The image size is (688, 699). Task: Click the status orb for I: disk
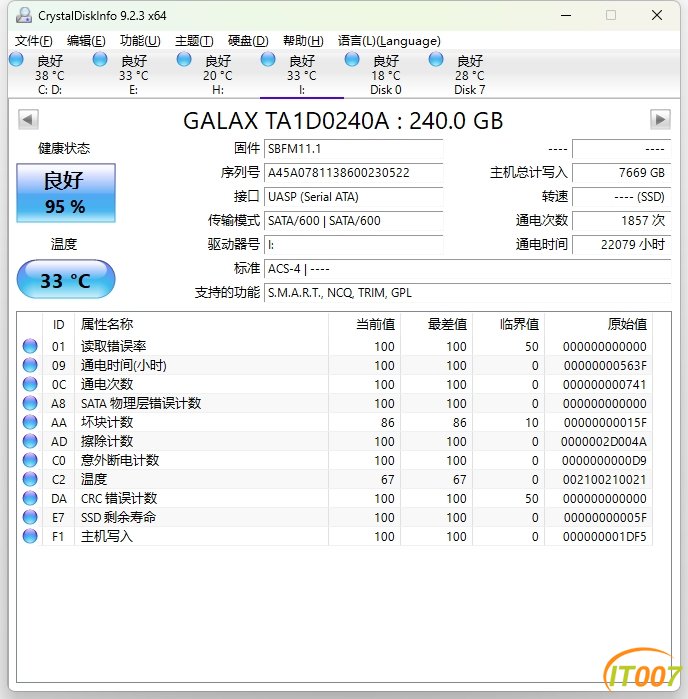click(x=268, y=60)
